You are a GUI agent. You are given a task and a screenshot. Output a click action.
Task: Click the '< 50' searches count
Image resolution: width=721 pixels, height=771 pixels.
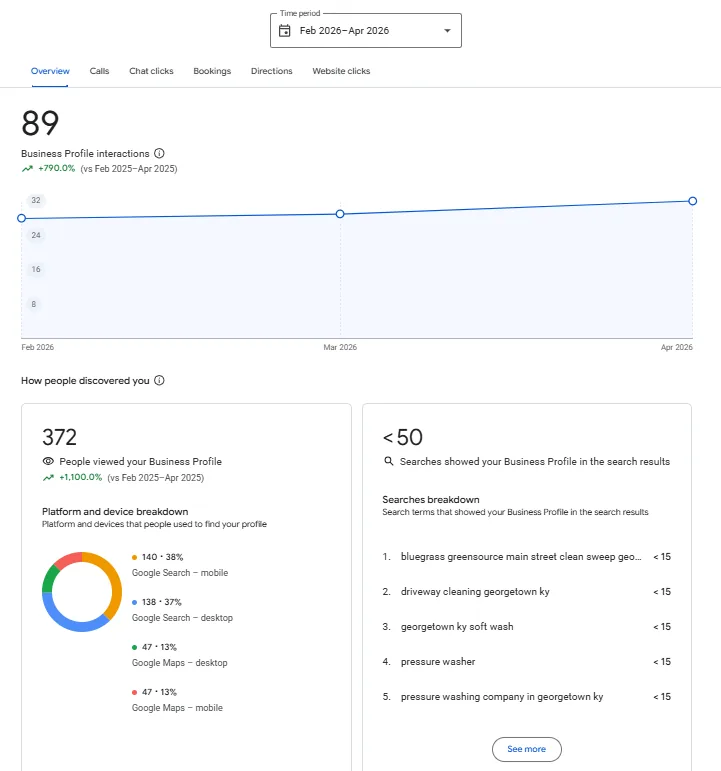pyautogui.click(x=403, y=437)
